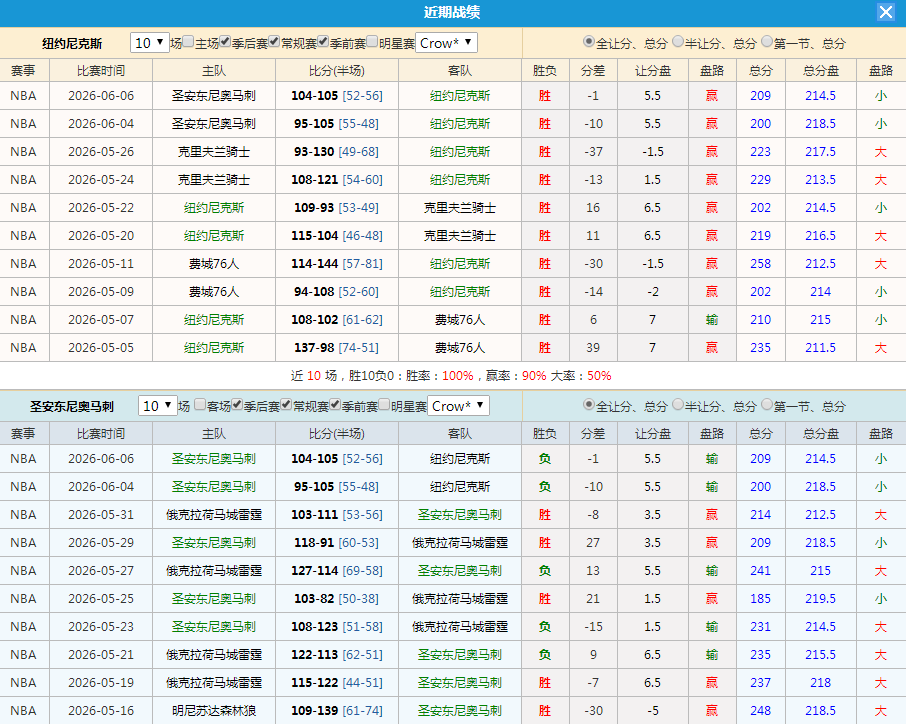Uncheck 常规赛 in the 圣安东尼奥马刺 filter row
This screenshot has width=906, height=724.
click(286, 404)
